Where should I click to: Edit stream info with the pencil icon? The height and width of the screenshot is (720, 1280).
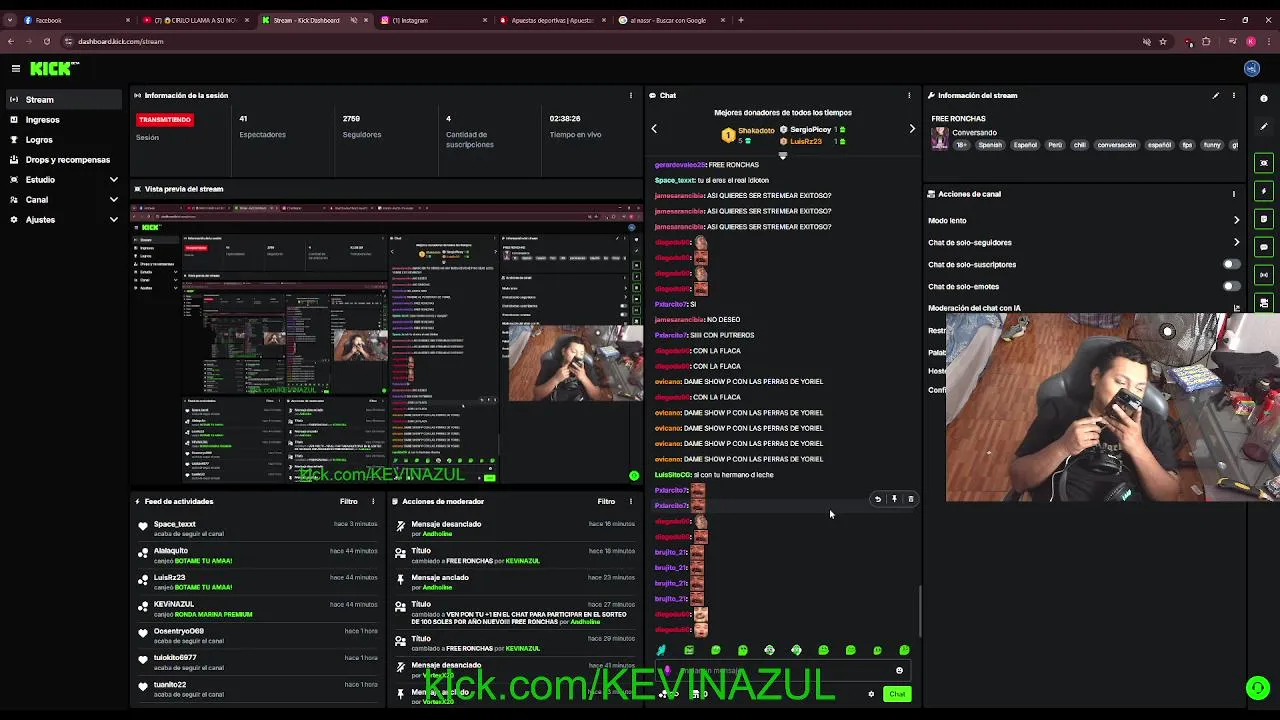1216,96
